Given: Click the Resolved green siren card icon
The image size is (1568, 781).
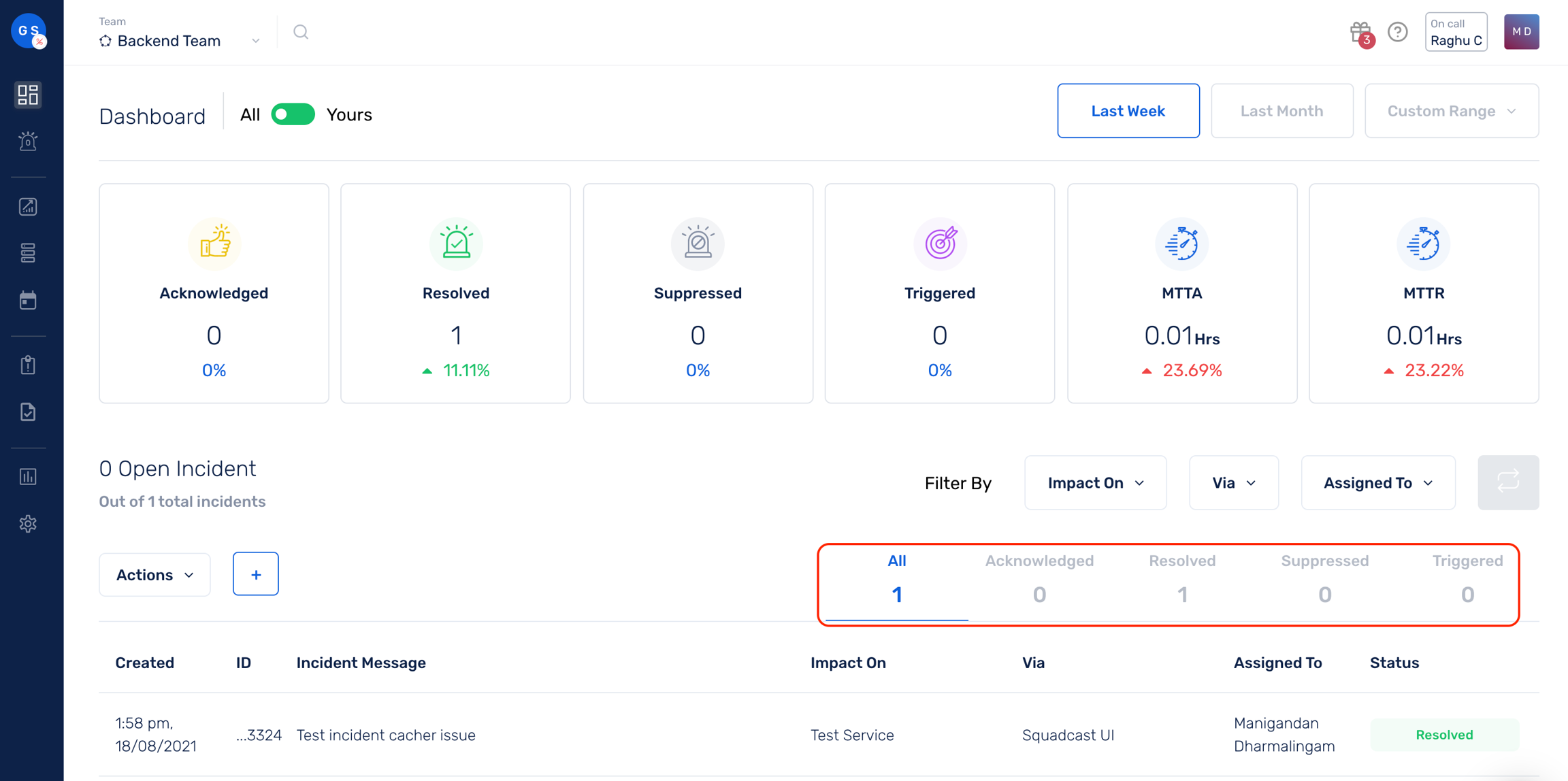Looking at the screenshot, I should click(456, 243).
